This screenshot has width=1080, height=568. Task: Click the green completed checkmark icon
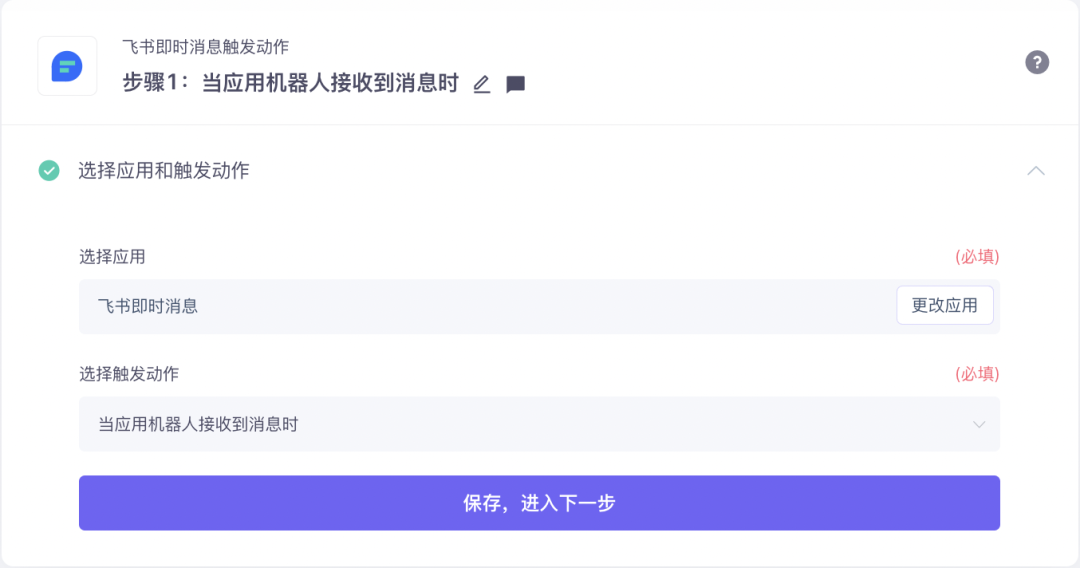tap(49, 171)
